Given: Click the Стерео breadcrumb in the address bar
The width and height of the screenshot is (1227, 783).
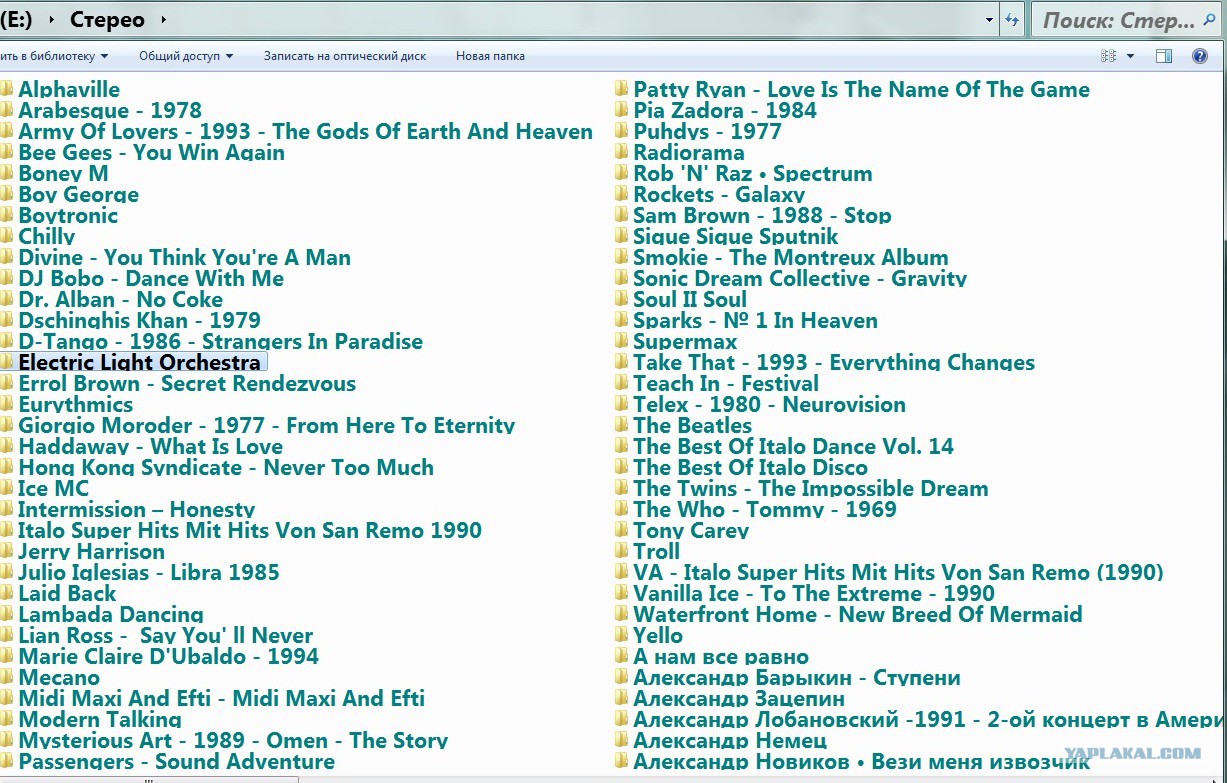Looking at the screenshot, I should point(106,20).
